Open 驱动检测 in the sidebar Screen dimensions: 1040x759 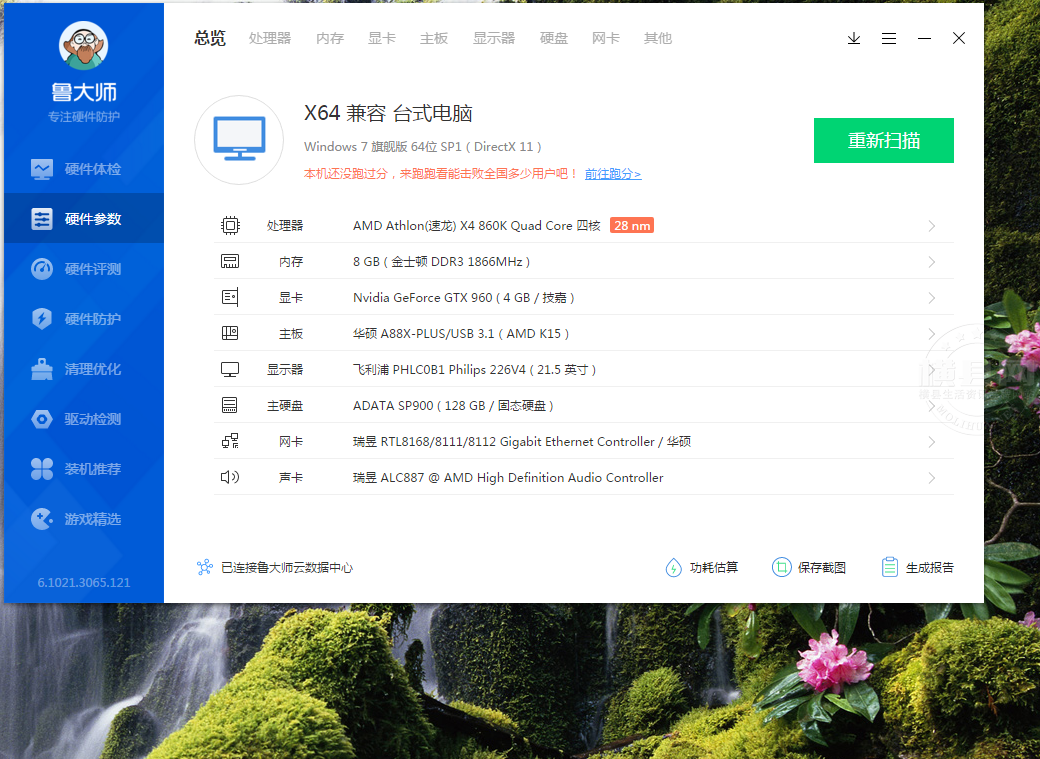[84, 419]
